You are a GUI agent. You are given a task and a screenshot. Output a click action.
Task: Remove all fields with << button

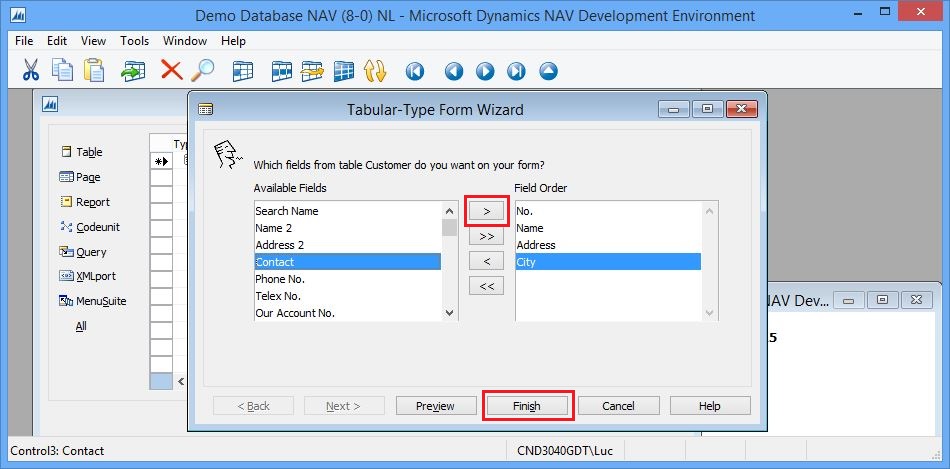tap(486, 286)
